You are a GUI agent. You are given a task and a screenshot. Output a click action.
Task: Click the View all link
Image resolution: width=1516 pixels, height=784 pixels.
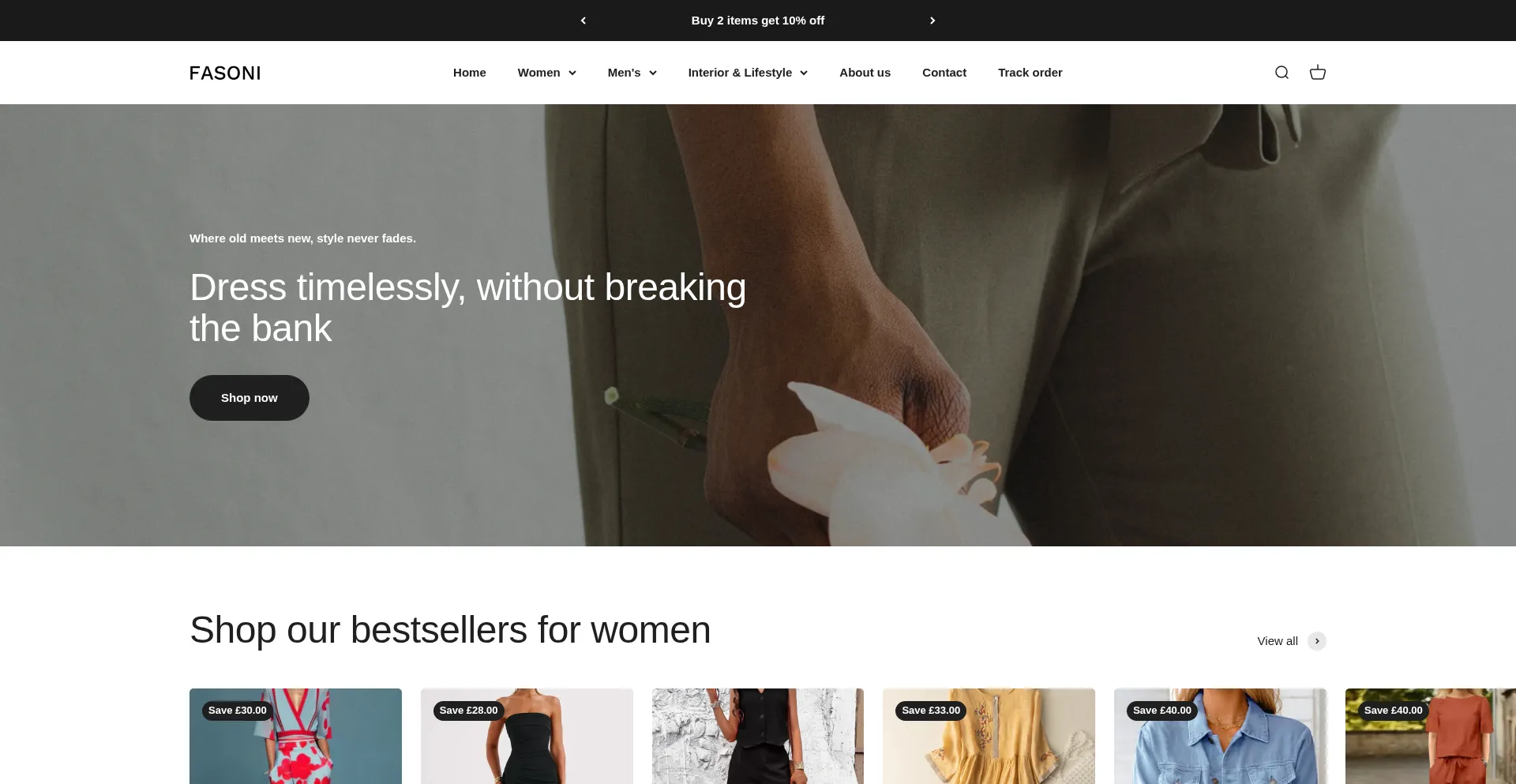tap(1278, 641)
